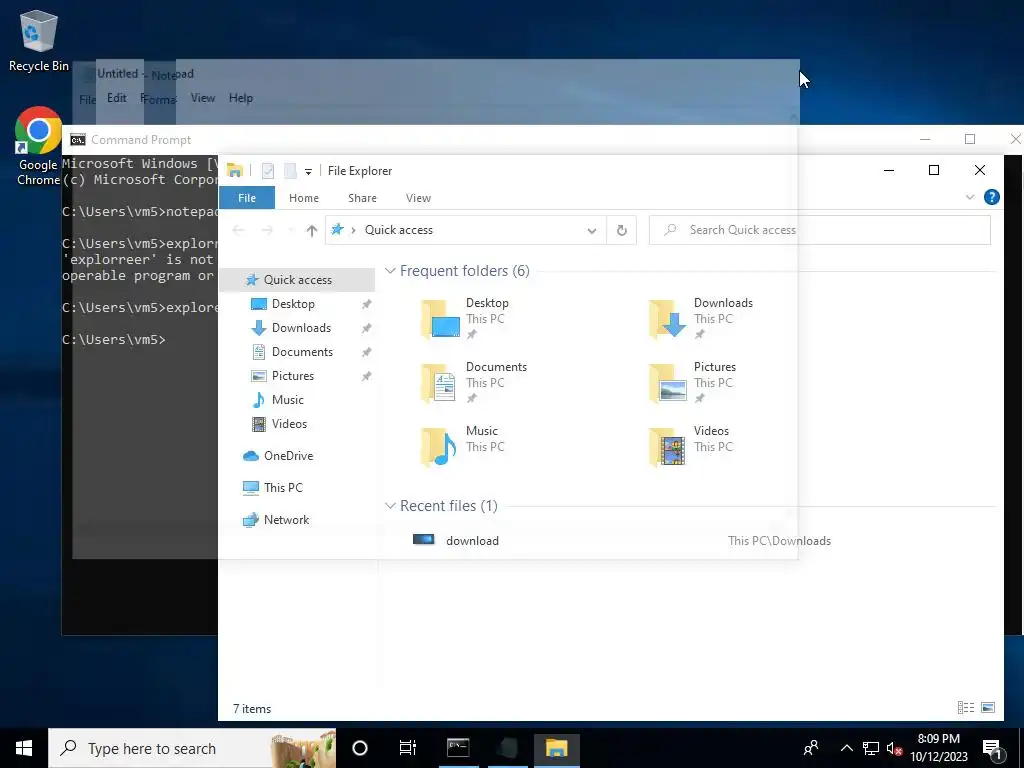The width and height of the screenshot is (1024, 768).
Task: Switch to Command Prompt taskbar button
Action: (x=458, y=748)
